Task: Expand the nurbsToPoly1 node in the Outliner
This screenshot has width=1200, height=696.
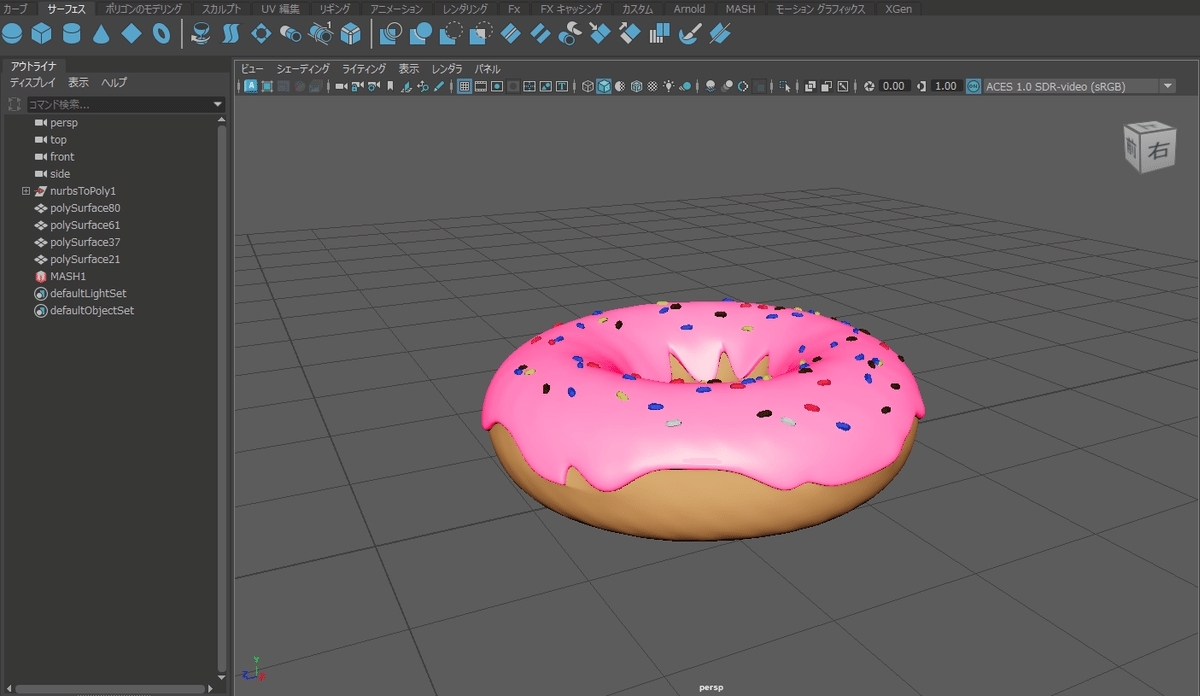Action: pyautogui.click(x=24, y=190)
